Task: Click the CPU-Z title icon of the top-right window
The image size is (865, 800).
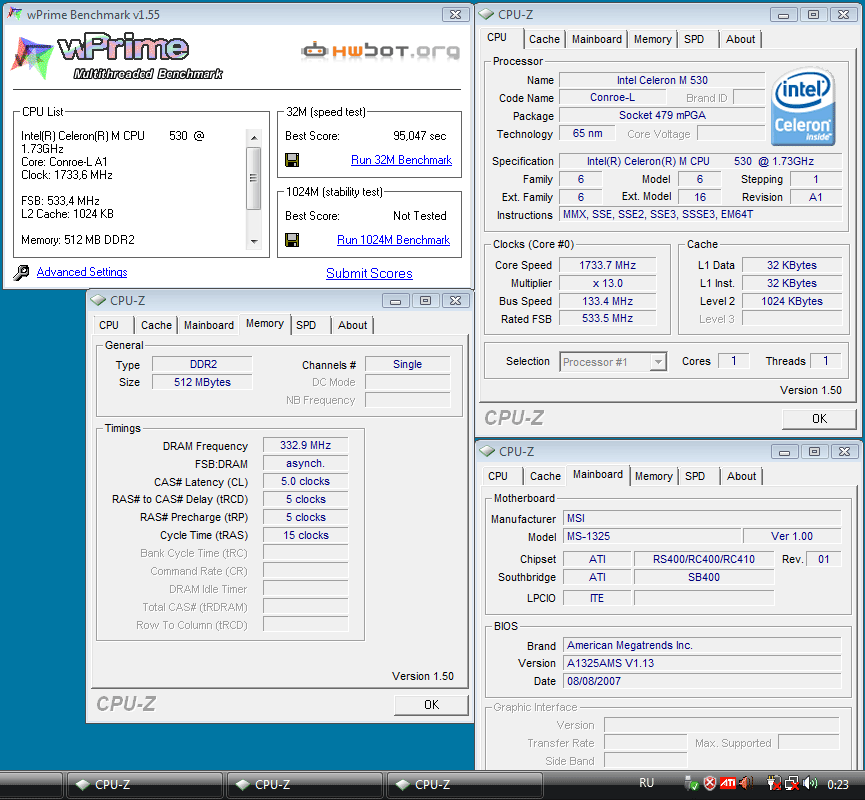Action: point(486,15)
